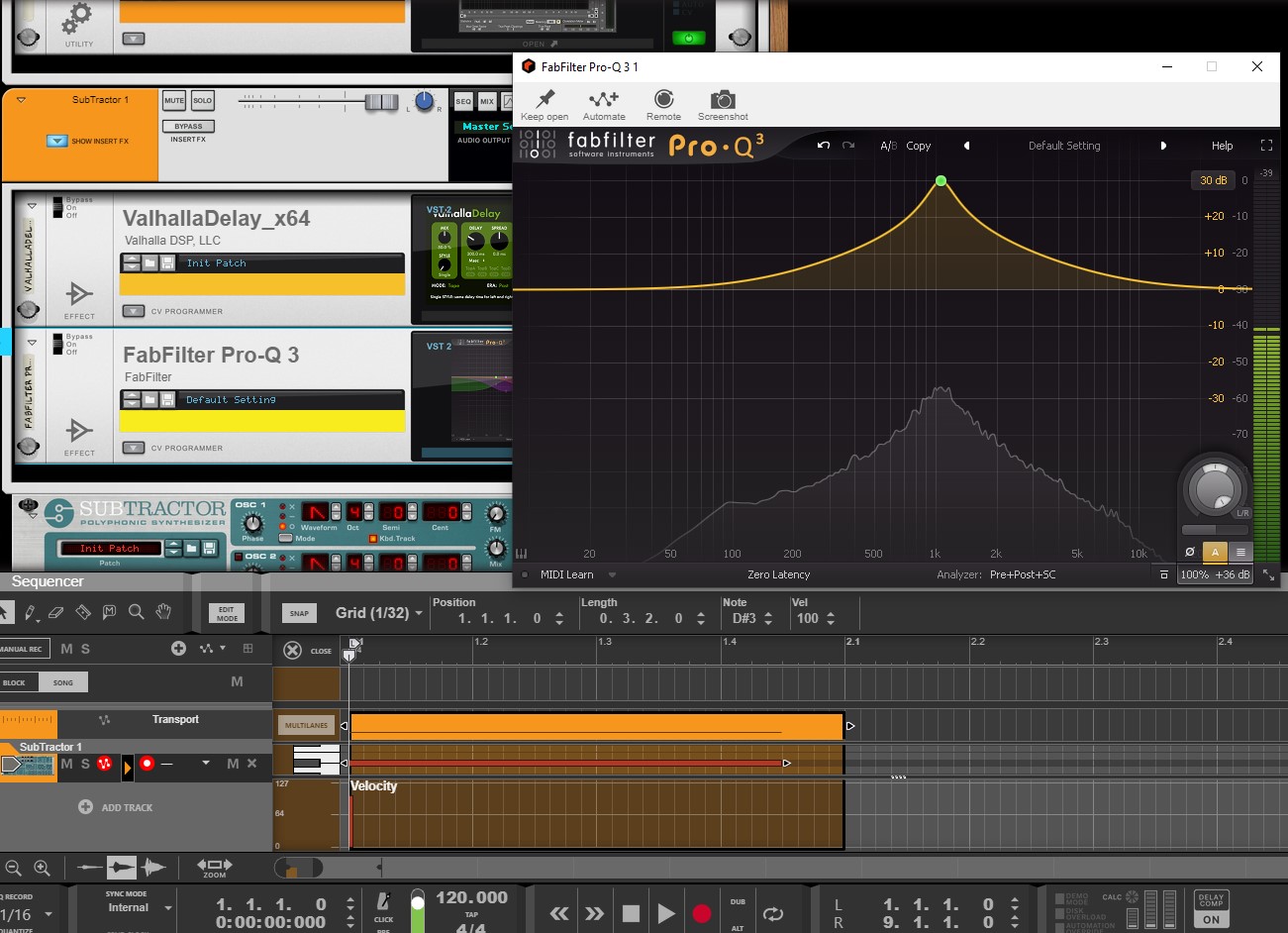Viewport: 1288px width, 933px height.
Task: Open MIDI Learn dropdown arrow in Pro-Q 3
Action: point(612,574)
